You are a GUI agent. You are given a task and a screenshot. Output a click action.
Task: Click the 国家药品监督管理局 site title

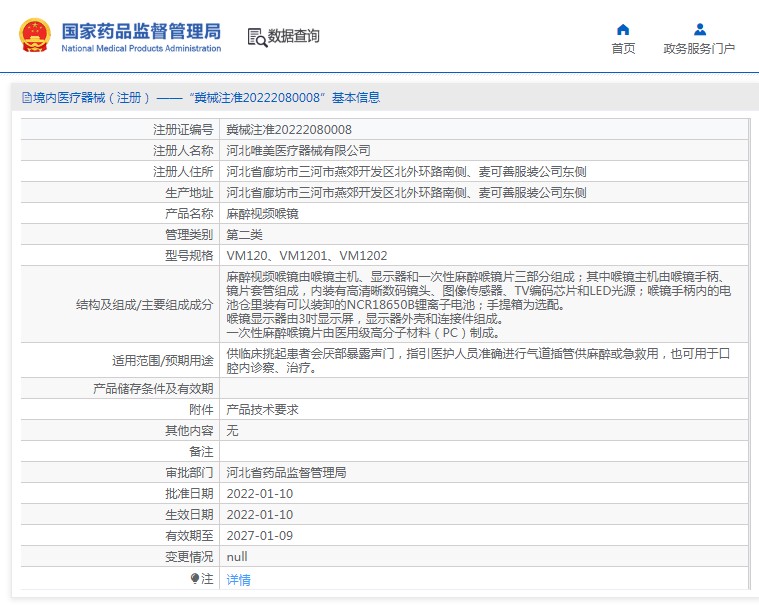coord(141,31)
